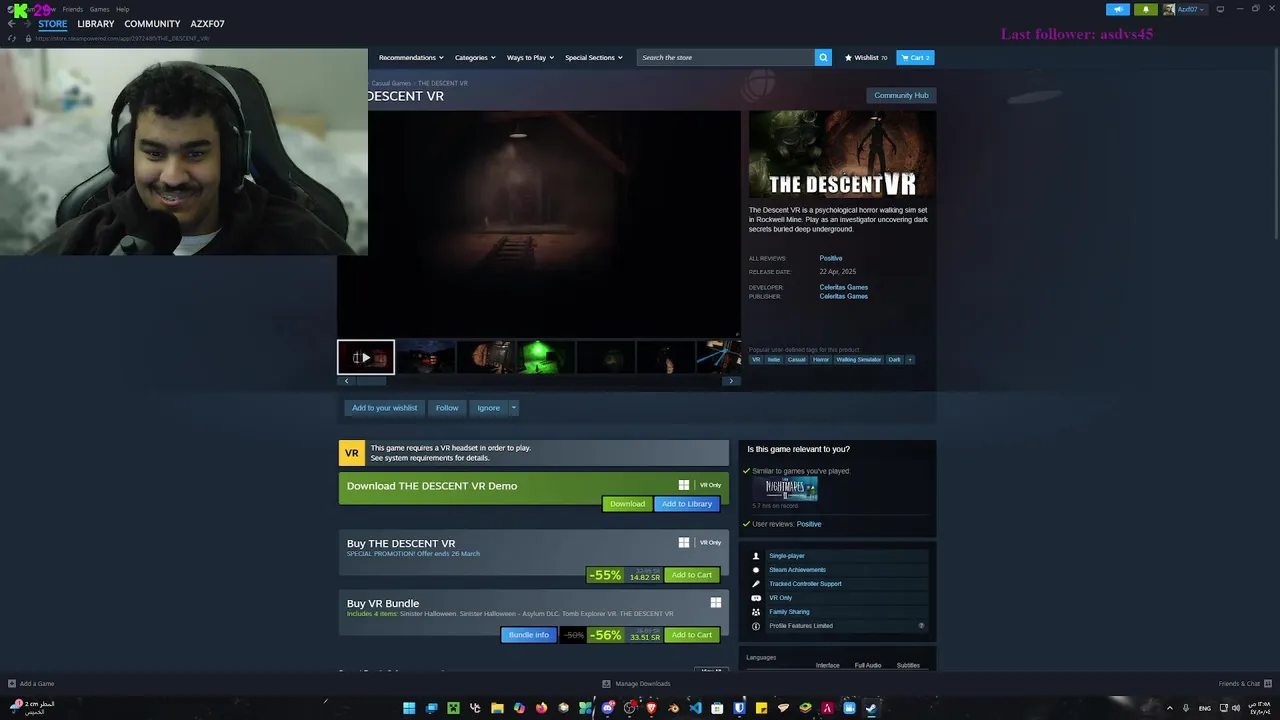The height and width of the screenshot is (720, 1280).
Task: Add THE DESCENT VR to cart
Action: pyautogui.click(x=691, y=575)
